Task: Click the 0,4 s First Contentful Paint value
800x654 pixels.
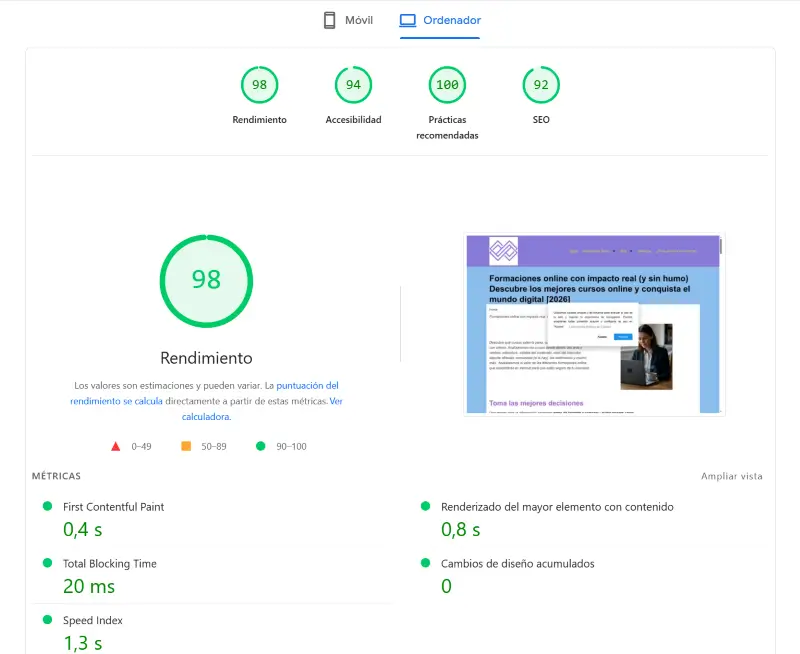Action: (83, 530)
